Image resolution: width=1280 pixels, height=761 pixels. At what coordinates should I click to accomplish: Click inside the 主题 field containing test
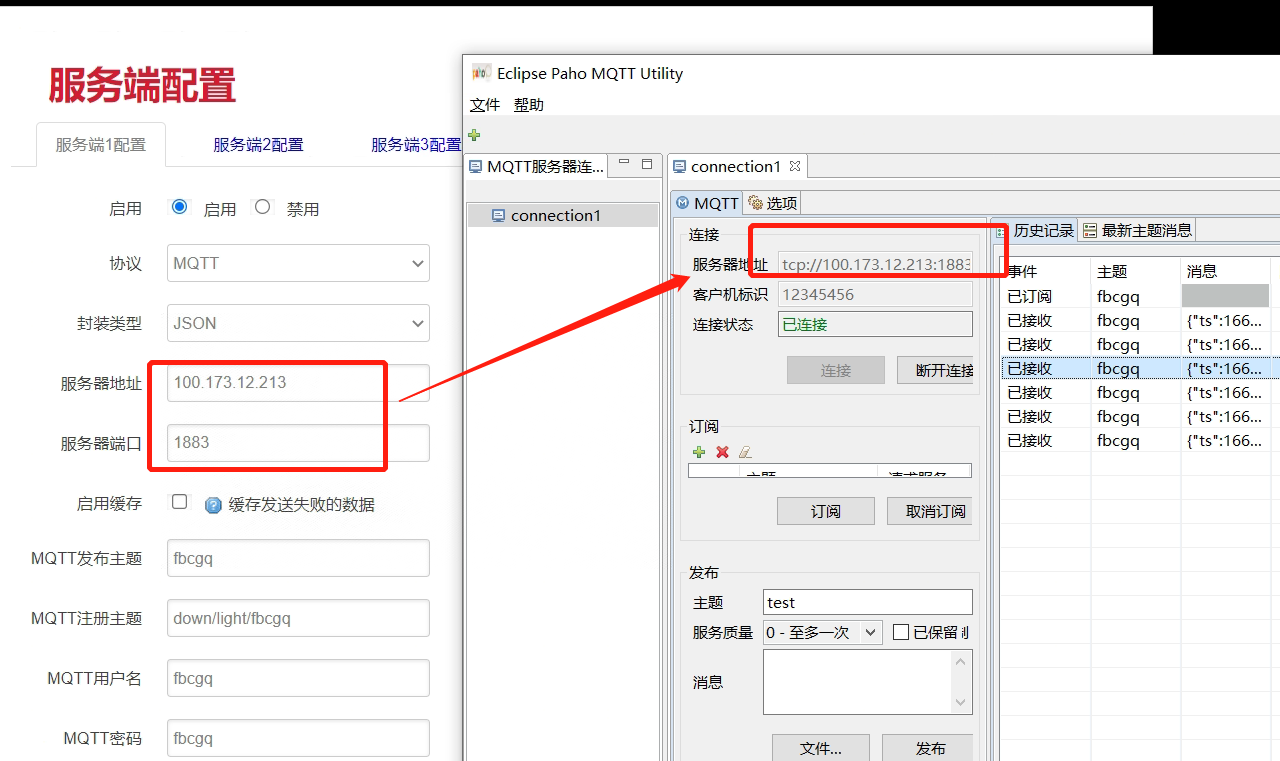pyautogui.click(x=867, y=602)
